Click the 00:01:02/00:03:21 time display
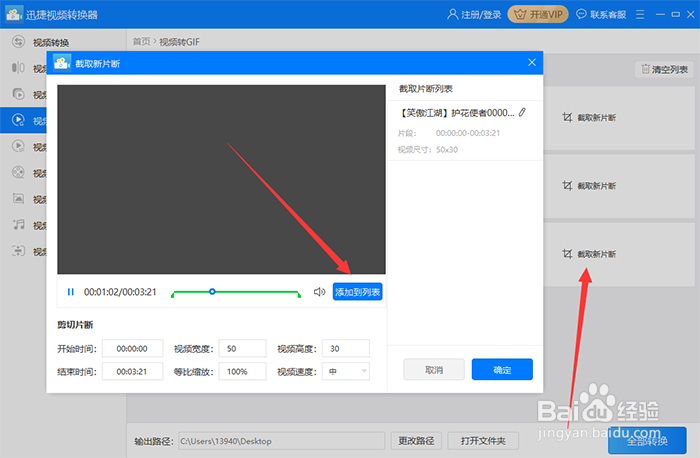Image resolution: width=700 pixels, height=458 pixels. coord(120,292)
